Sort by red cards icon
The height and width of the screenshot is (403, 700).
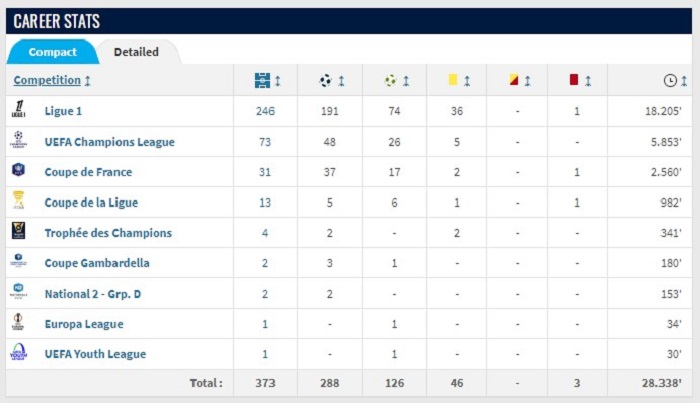click(574, 80)
